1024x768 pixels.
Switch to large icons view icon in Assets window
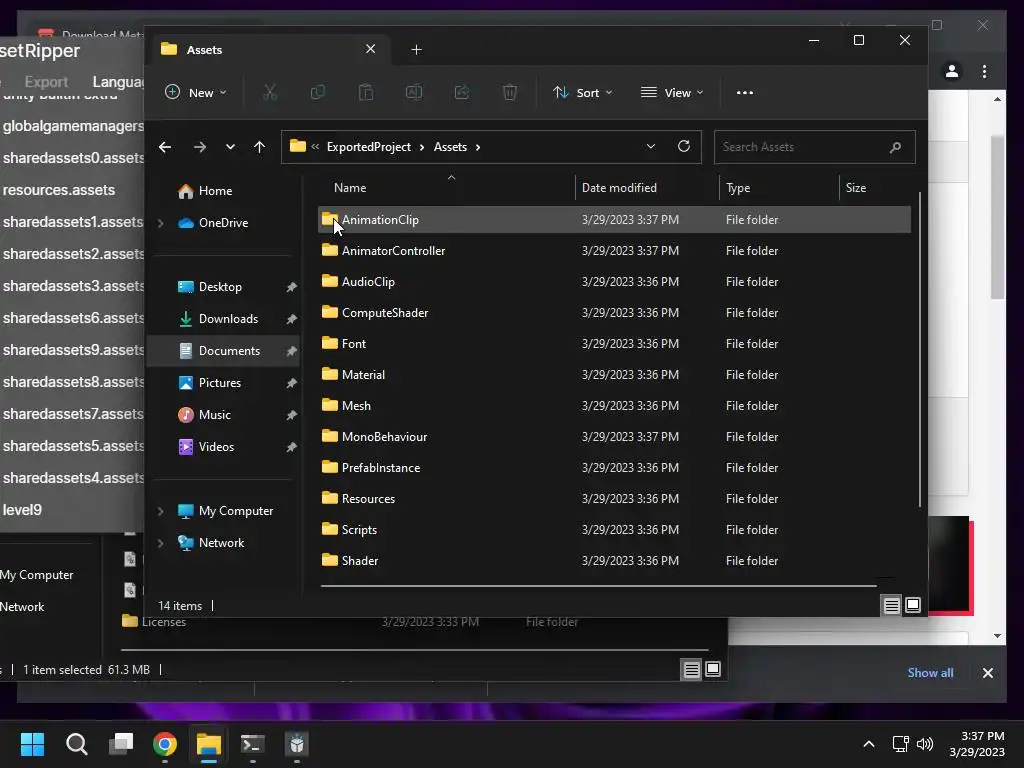tap(913, 605)
